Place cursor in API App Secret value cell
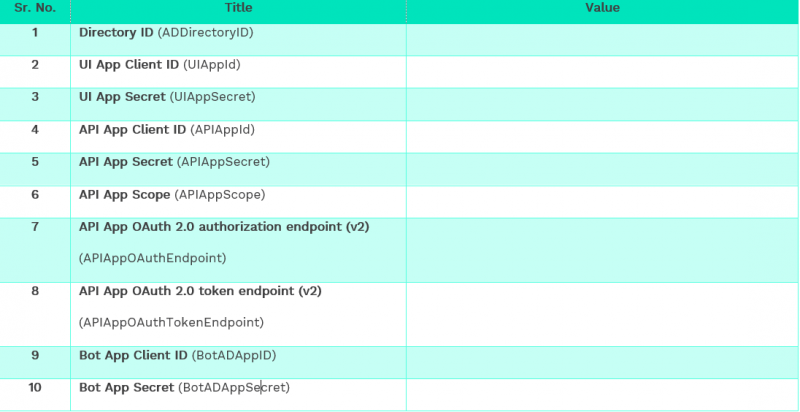The image size is (800, 412). coord(602,162)
